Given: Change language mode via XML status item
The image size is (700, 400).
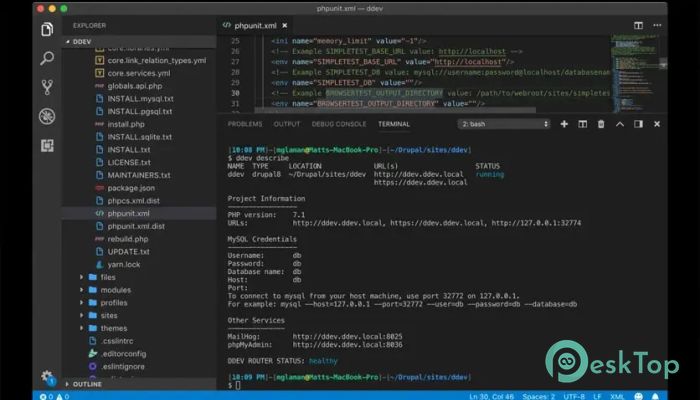Looking at the screenshot, I should point(617,396).
